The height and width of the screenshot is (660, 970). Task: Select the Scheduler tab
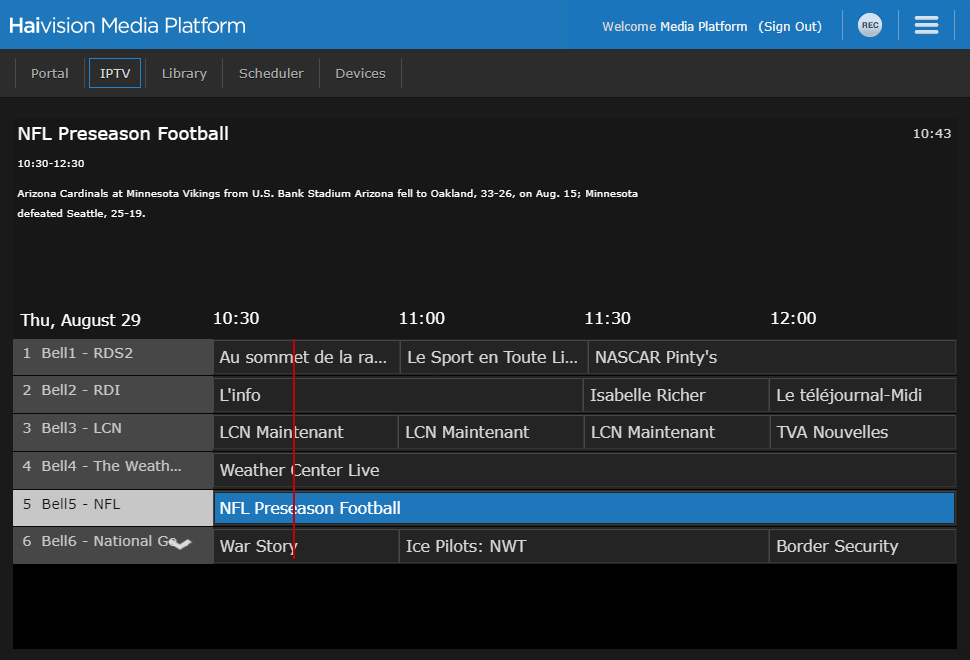[270, 72]
